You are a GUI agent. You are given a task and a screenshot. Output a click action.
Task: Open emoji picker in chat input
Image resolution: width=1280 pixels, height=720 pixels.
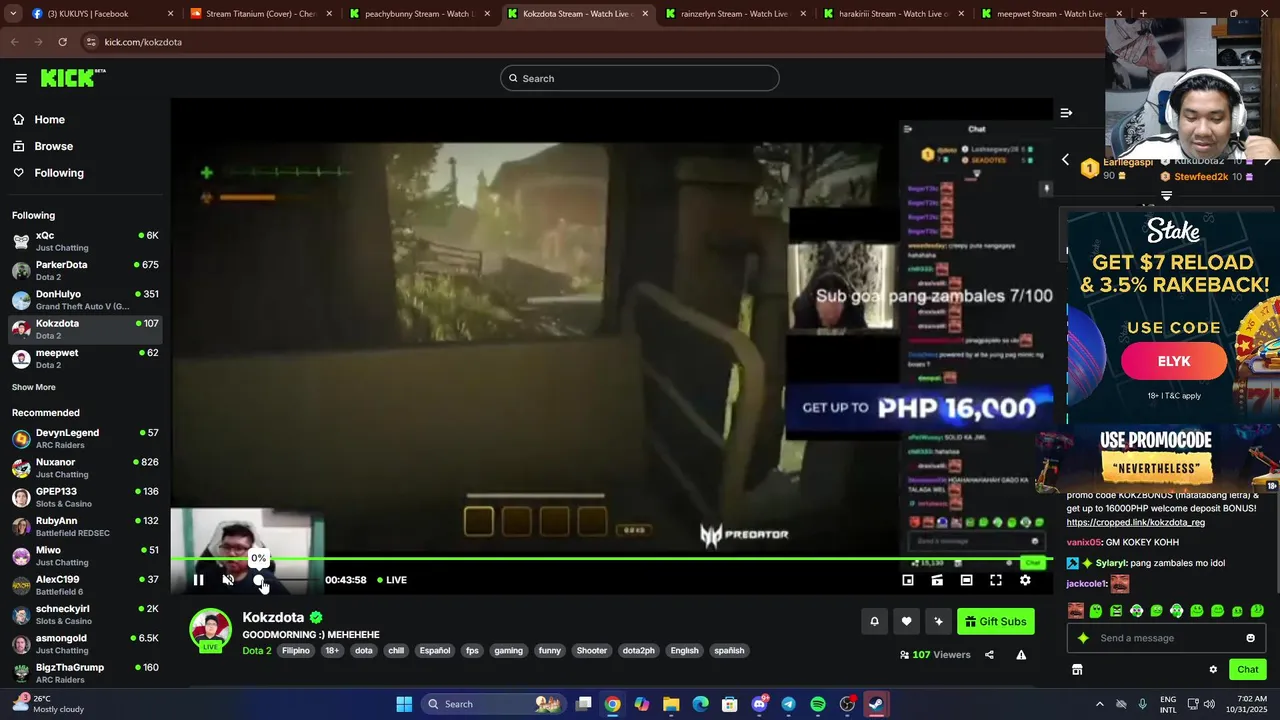(x=1250, y=638)
